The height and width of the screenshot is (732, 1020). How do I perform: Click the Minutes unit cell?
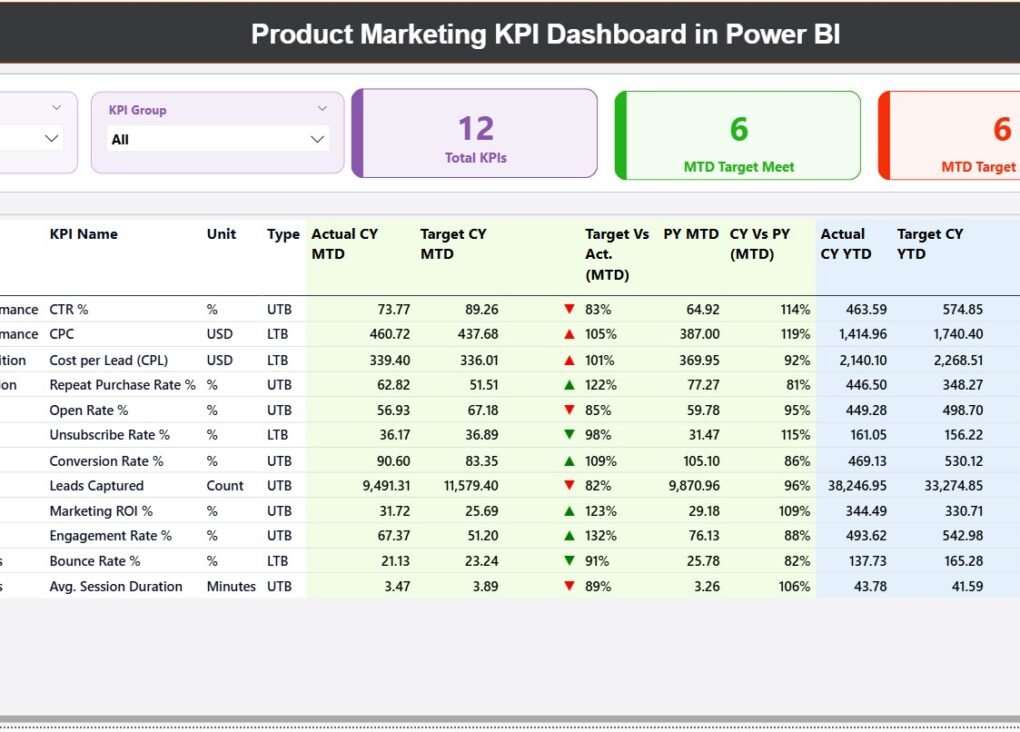pos(231,586)
